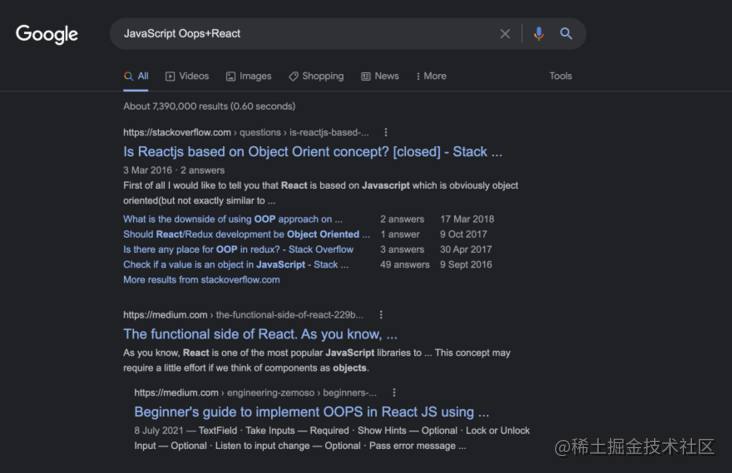Click the 'About 7,390,000 results' text
This screenshot has width=732, height=473.
(x=209, y=106)
